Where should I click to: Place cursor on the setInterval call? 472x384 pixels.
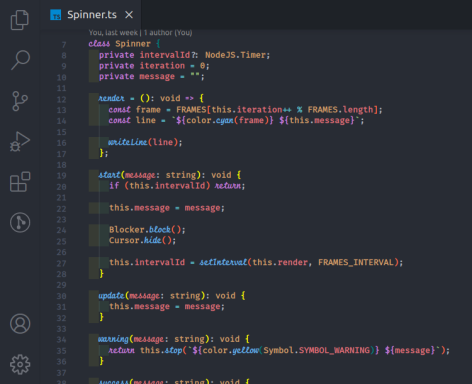[223, 262]
